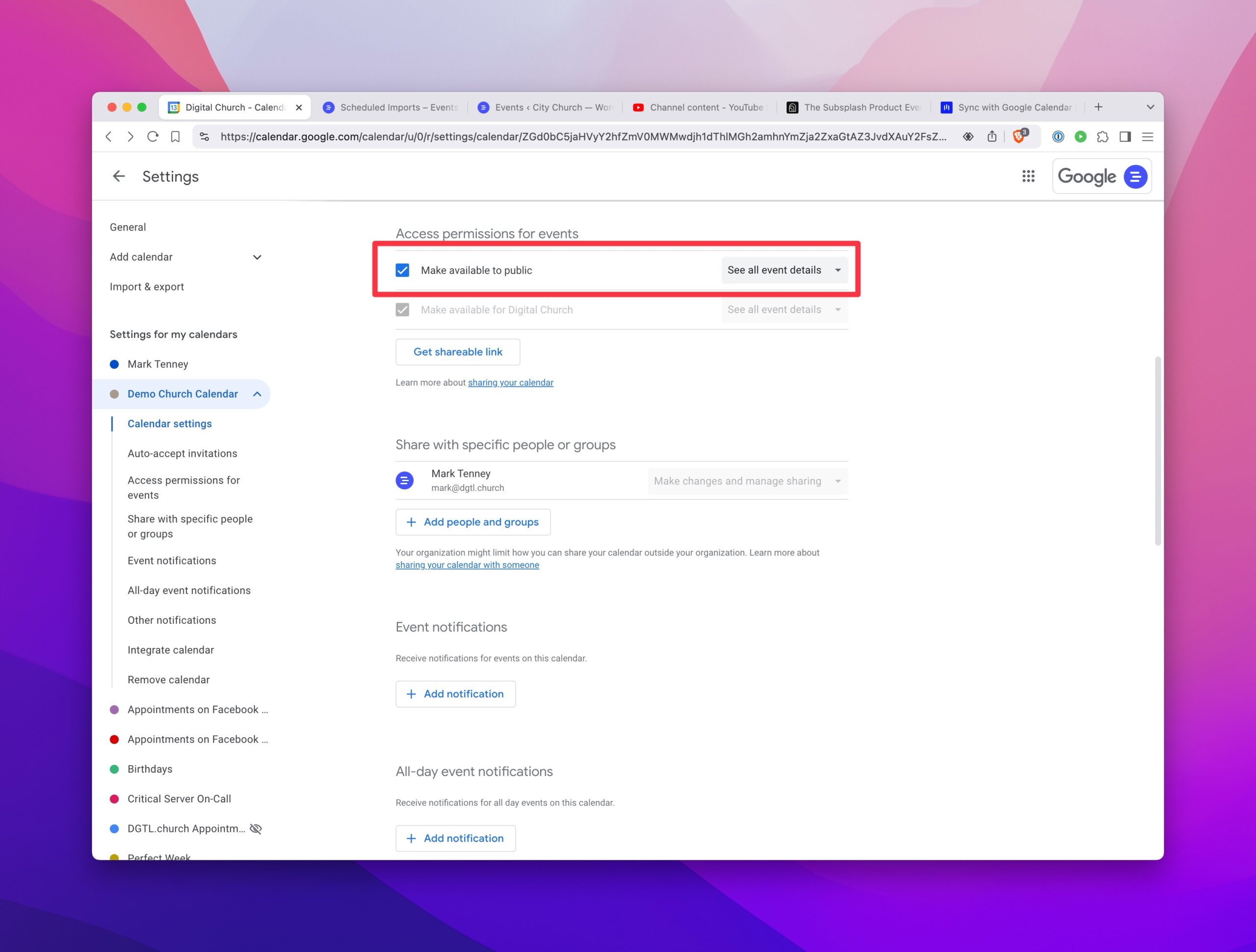Image resolution: width=1256 pixels, height=952 pixels.
Task: Click the hidden-eye icon next to DGTL.church Appointm
Action: pos(256,828)
